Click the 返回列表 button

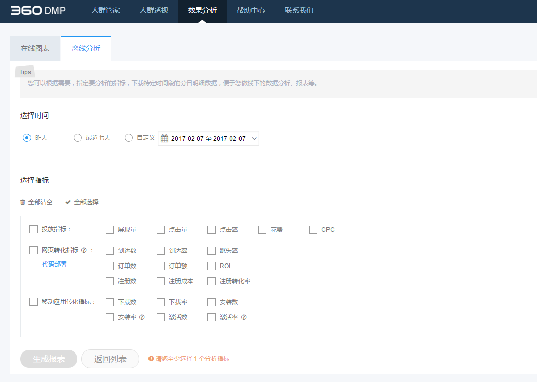pyautogui.click(x=110, y=359)
